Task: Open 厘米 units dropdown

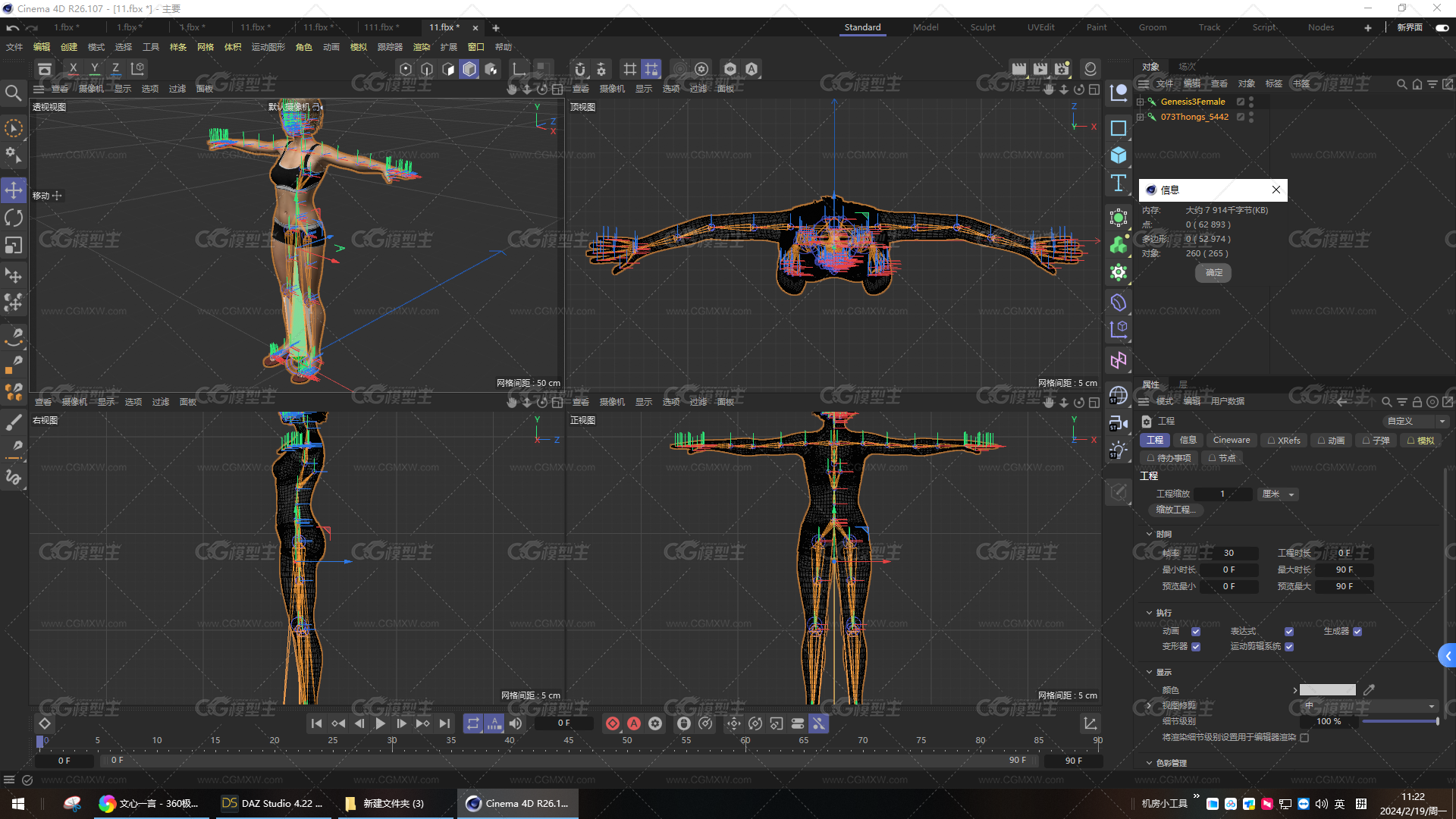Action: [1278, 494]
